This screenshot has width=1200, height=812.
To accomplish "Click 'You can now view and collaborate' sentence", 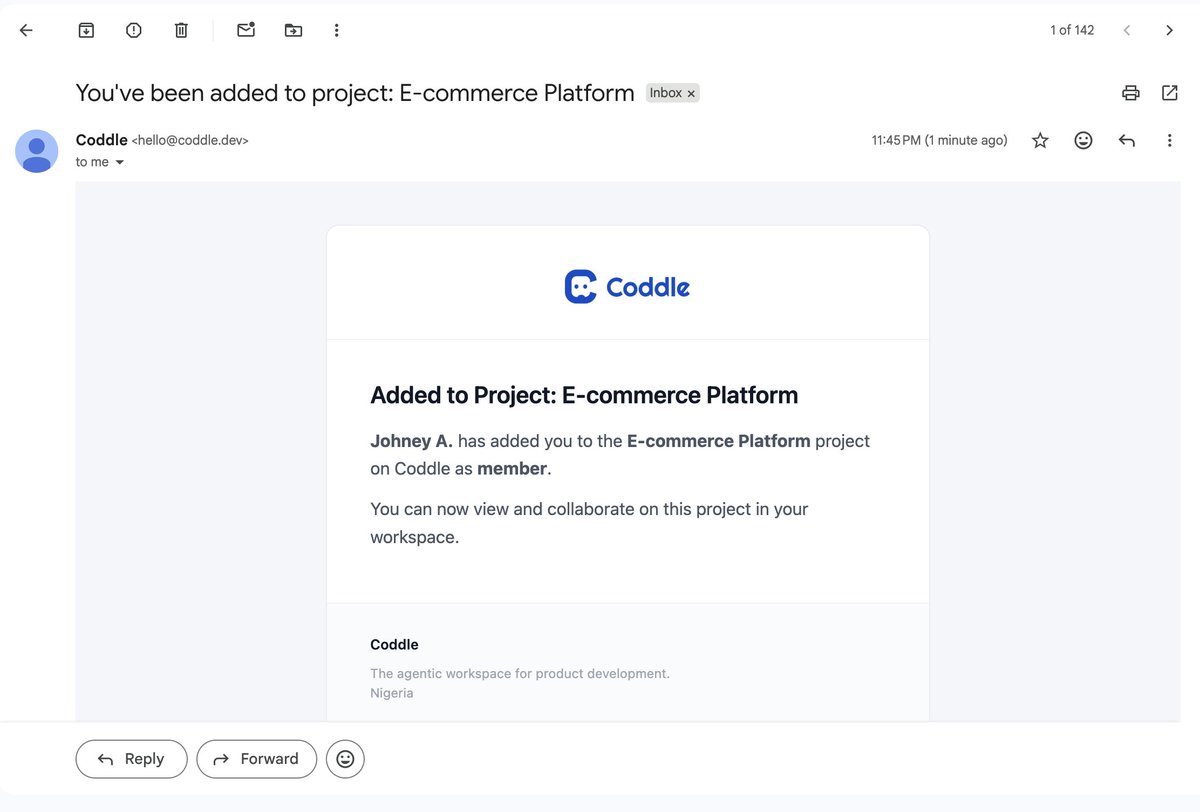I will (x=589, y=522).
